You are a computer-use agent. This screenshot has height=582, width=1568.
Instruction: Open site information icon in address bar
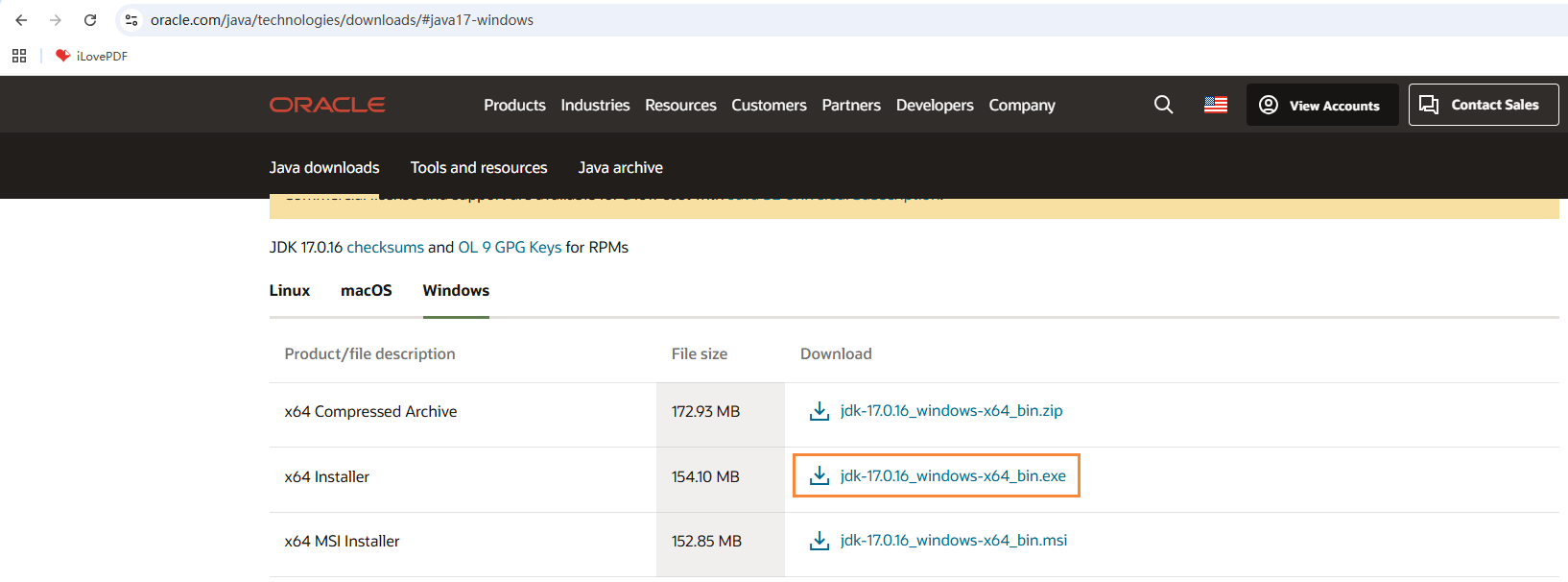tap(131, 20)
